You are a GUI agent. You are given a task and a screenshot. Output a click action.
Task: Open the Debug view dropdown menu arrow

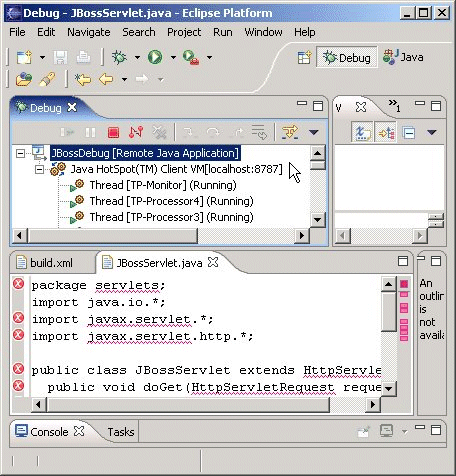(313, 132)
